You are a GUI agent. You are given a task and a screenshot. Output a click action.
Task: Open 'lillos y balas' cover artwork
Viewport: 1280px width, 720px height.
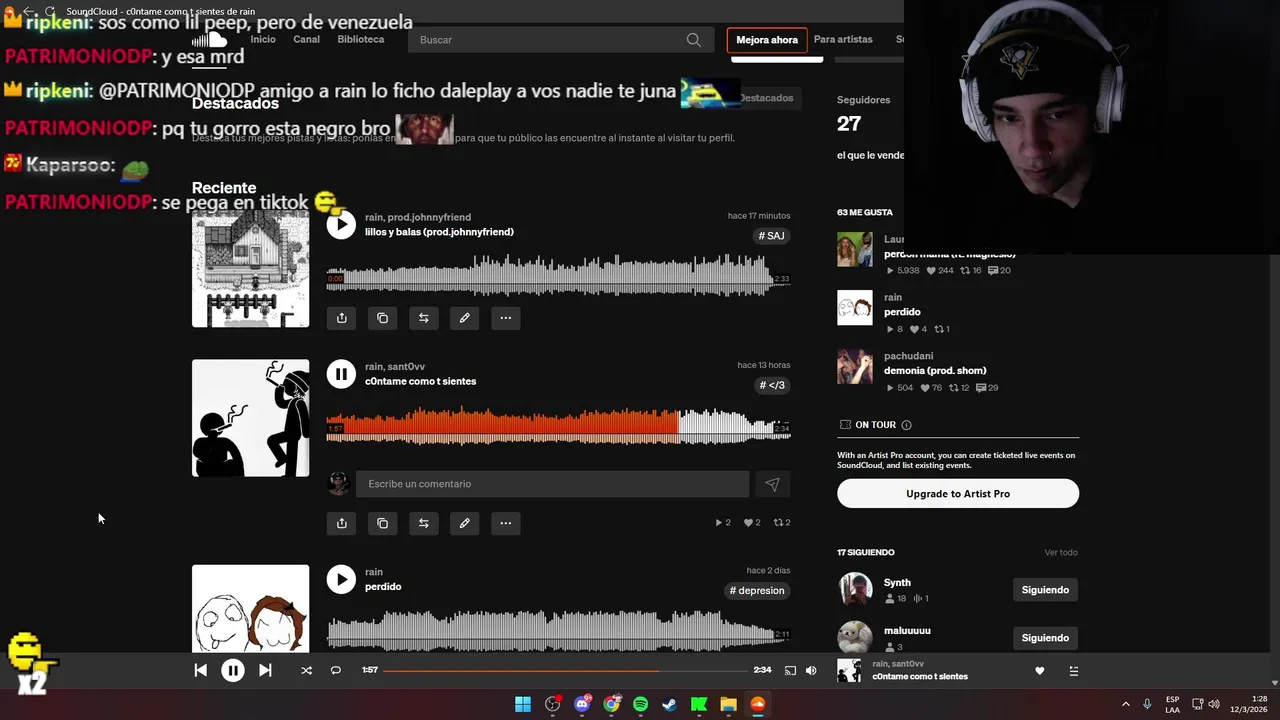coord(250,268)
